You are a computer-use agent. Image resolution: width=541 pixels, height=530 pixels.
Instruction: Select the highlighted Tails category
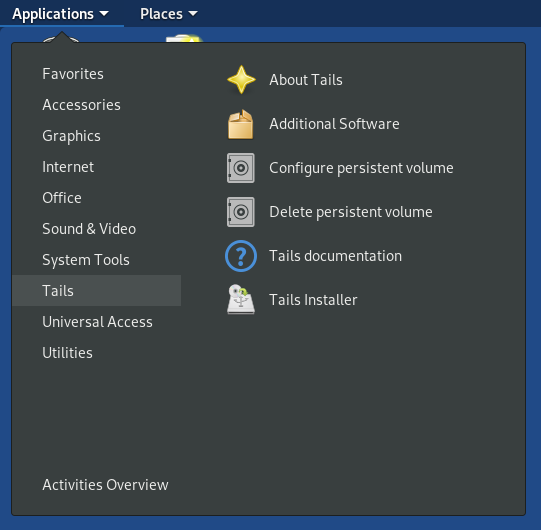click(97, 291)
